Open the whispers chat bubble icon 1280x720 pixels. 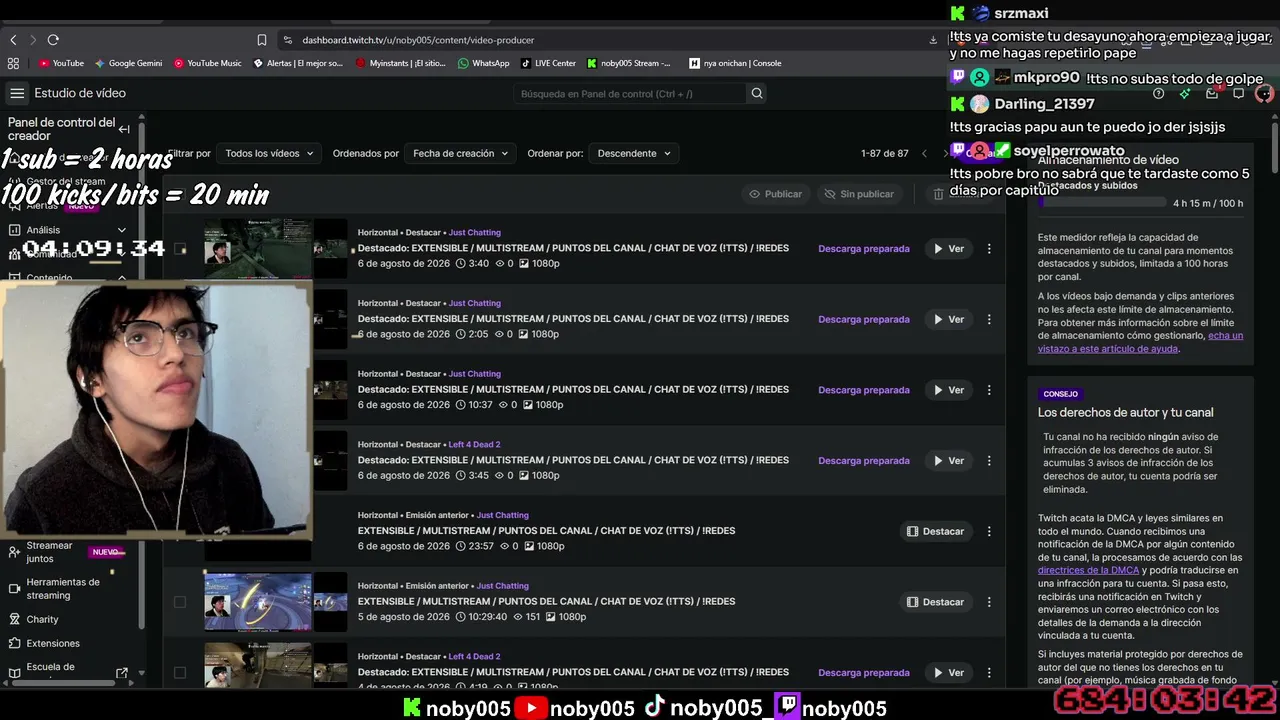click(1238, 93)
